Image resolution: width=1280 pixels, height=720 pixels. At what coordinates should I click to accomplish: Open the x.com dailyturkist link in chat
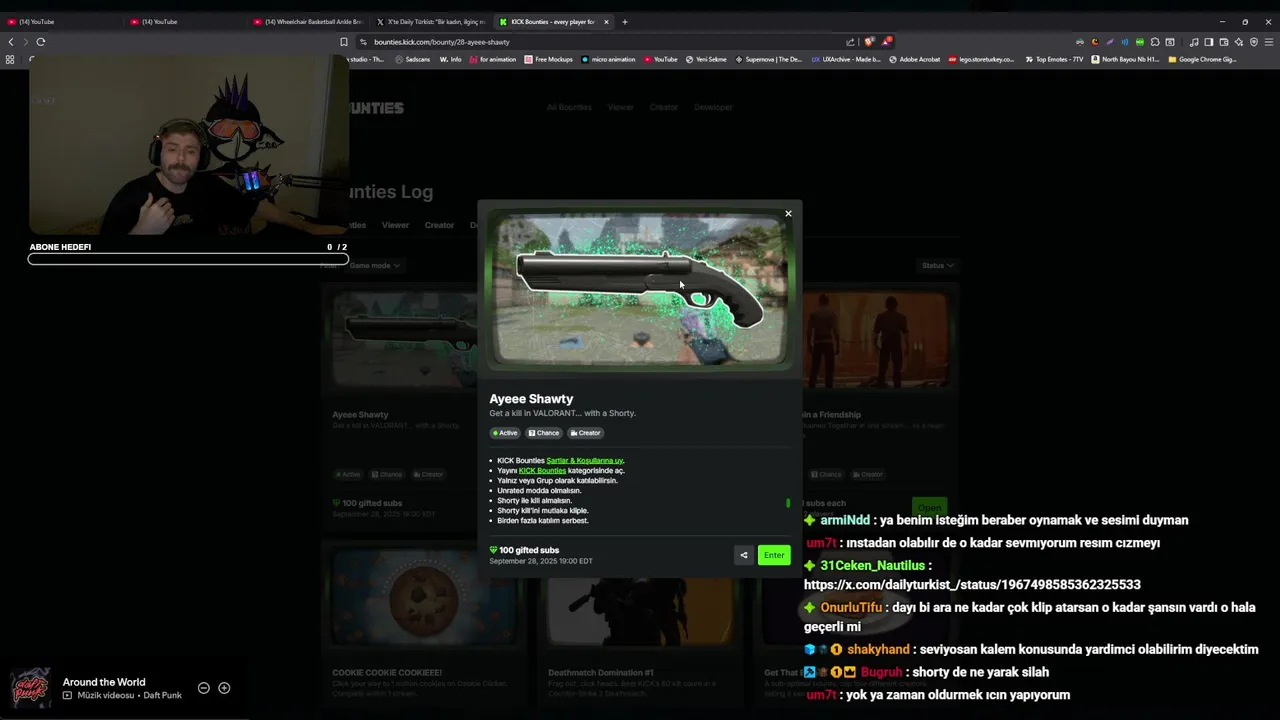(972, 585)
